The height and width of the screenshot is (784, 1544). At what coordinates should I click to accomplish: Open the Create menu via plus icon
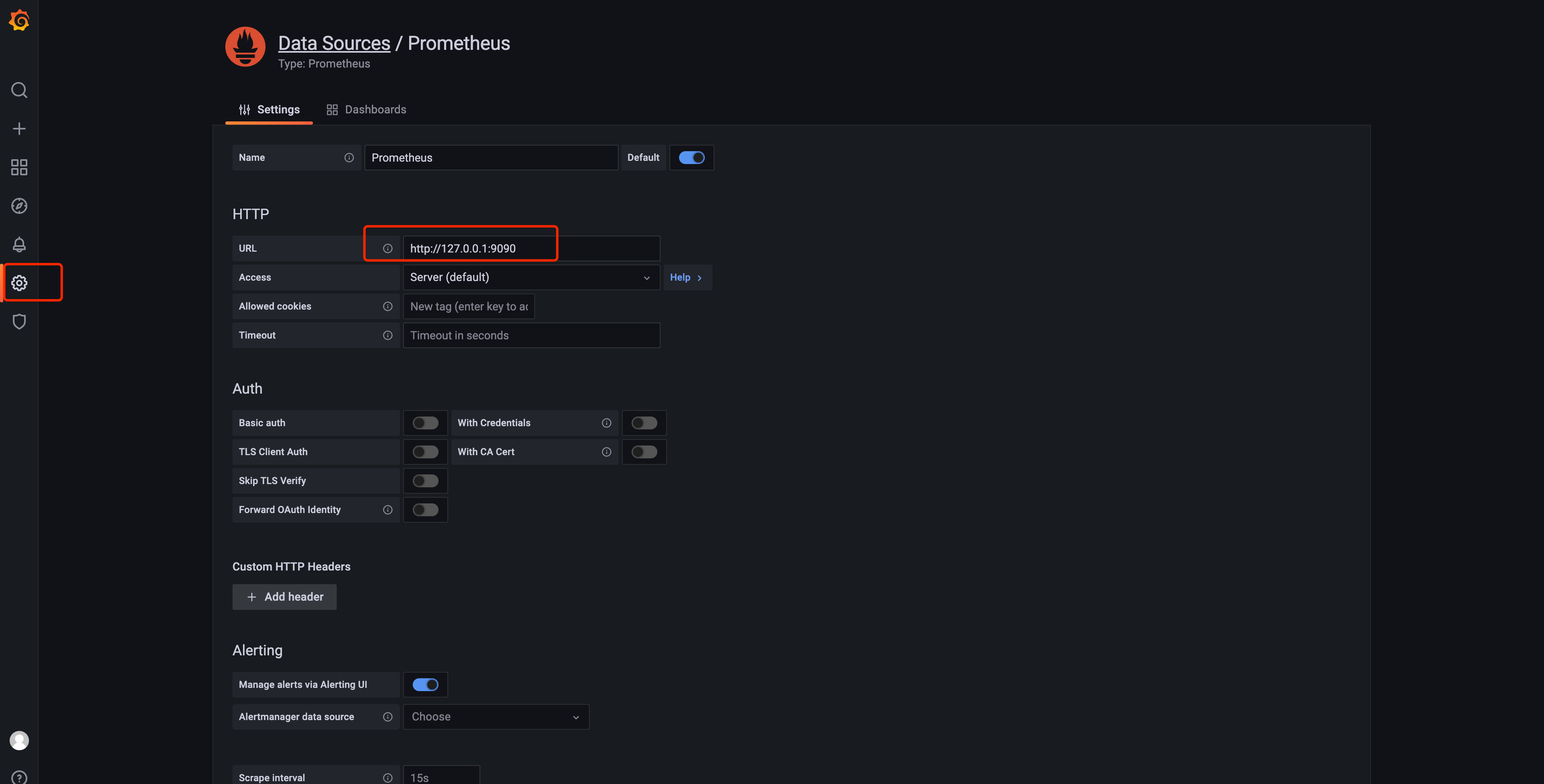coord(19,127)
